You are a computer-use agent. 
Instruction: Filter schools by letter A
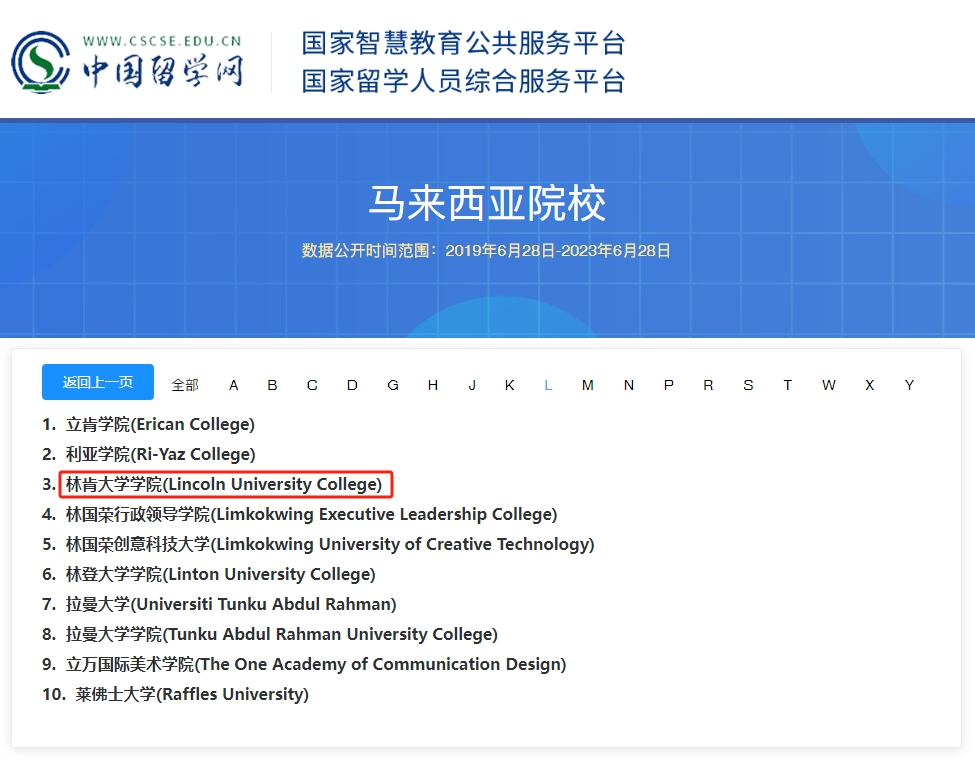[x=234, y=386]
